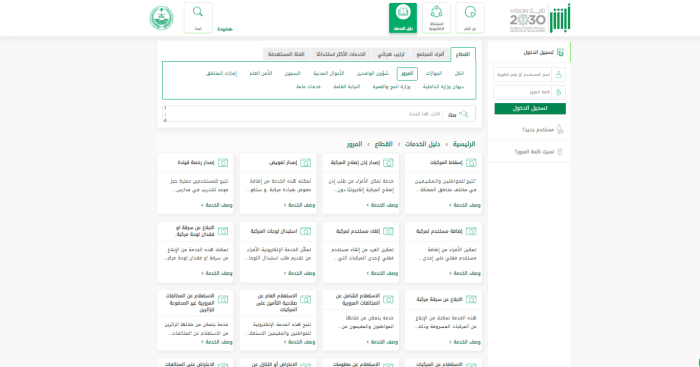Screen dimensions: 700x367
Task: Click icon of الابلاغ عن سرقة مركبة card
Action: click(x=471, y=300)
